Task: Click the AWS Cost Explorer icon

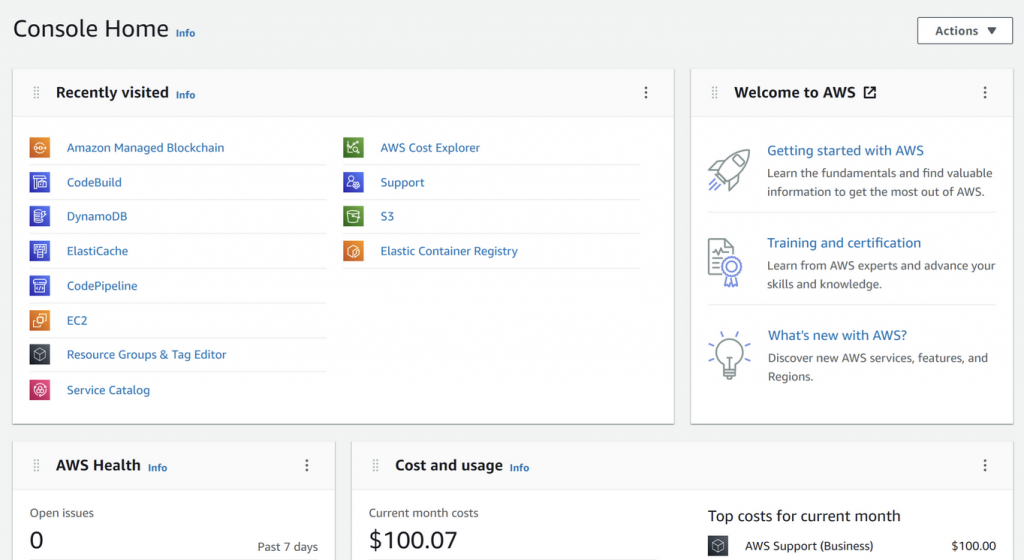Action: pyautogui.click(x=353, y=148)
